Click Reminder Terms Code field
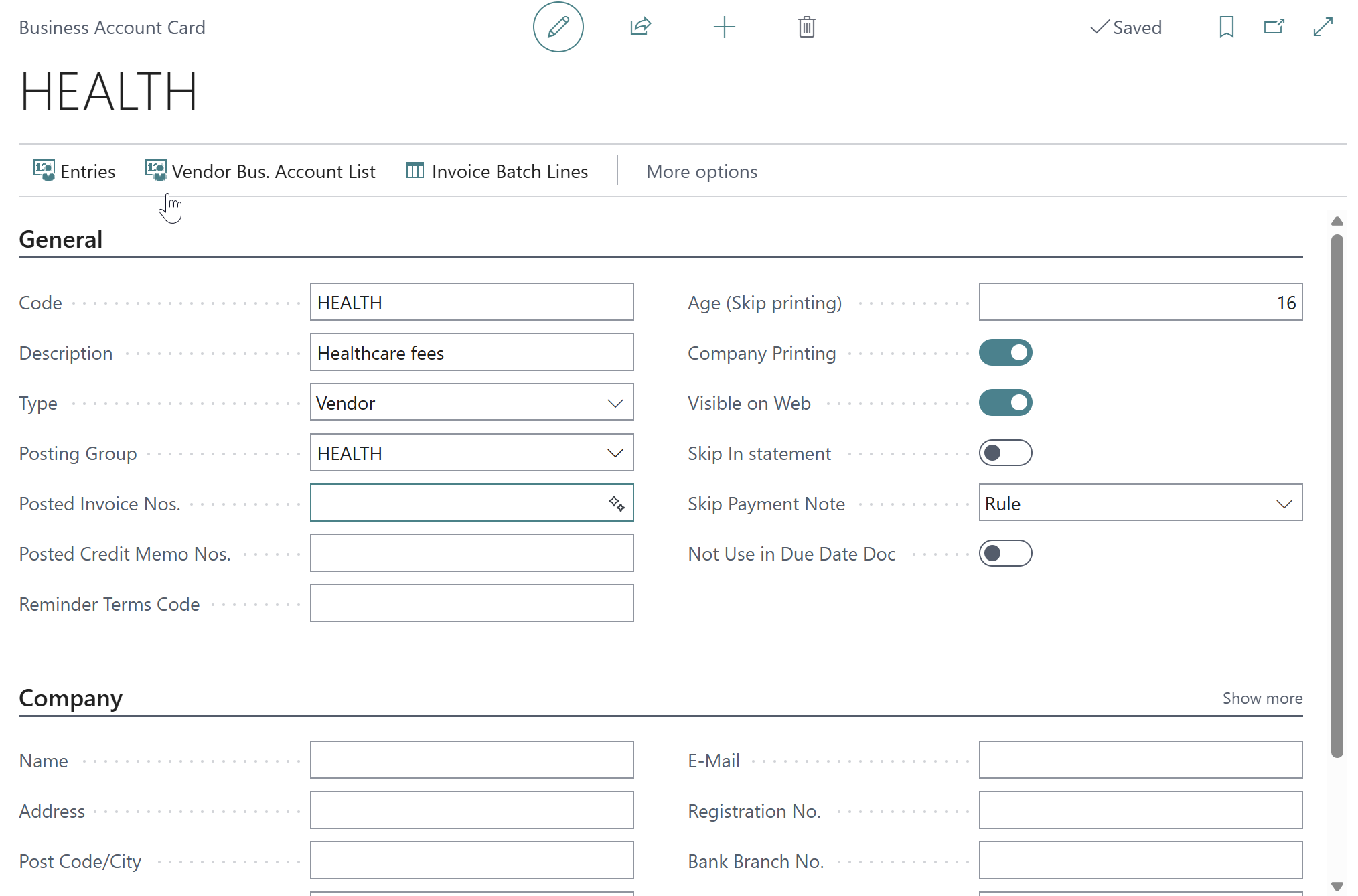This screenshot has width=1358, height=896. 472,603
